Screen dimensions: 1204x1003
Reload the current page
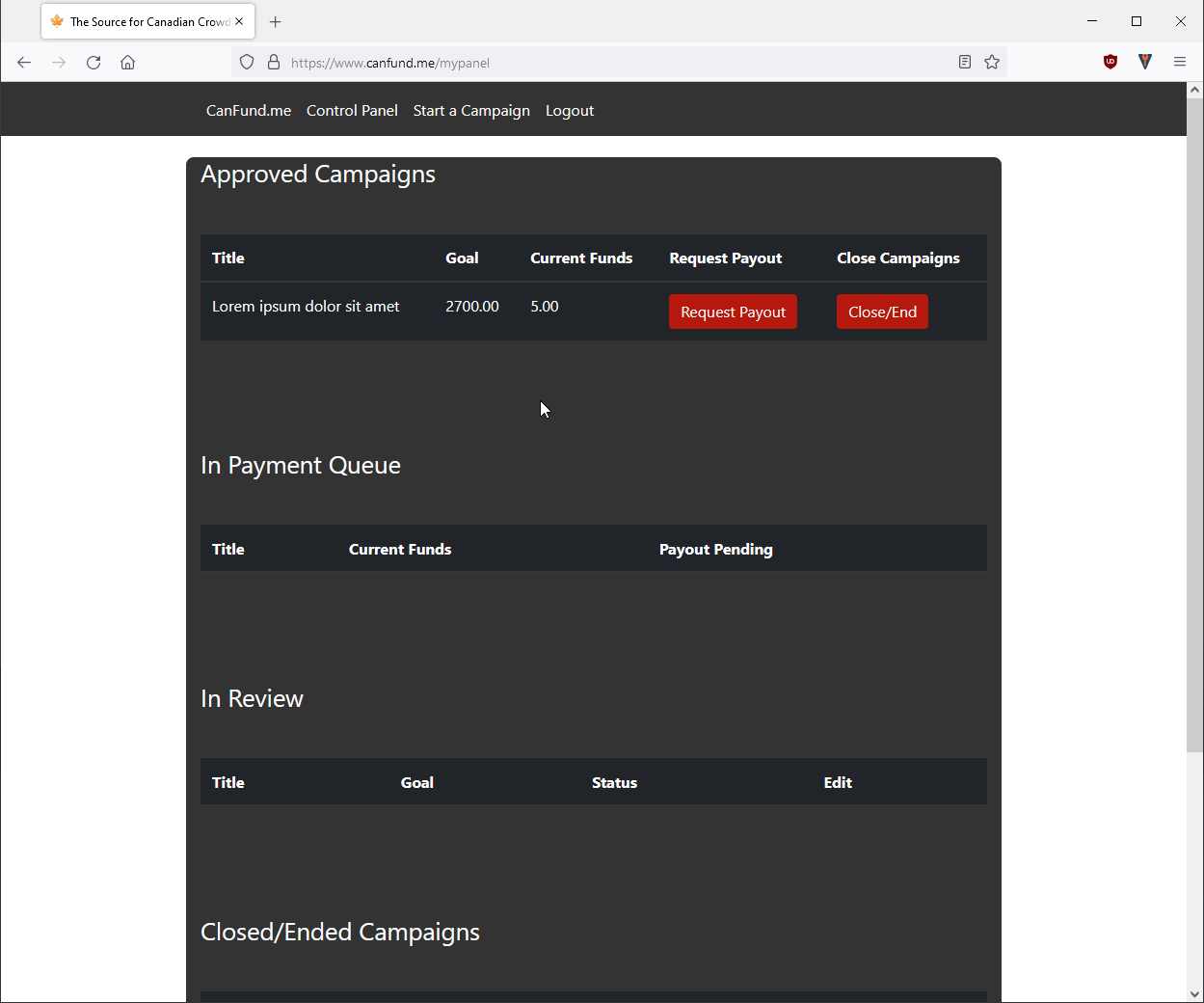(94, 63)
